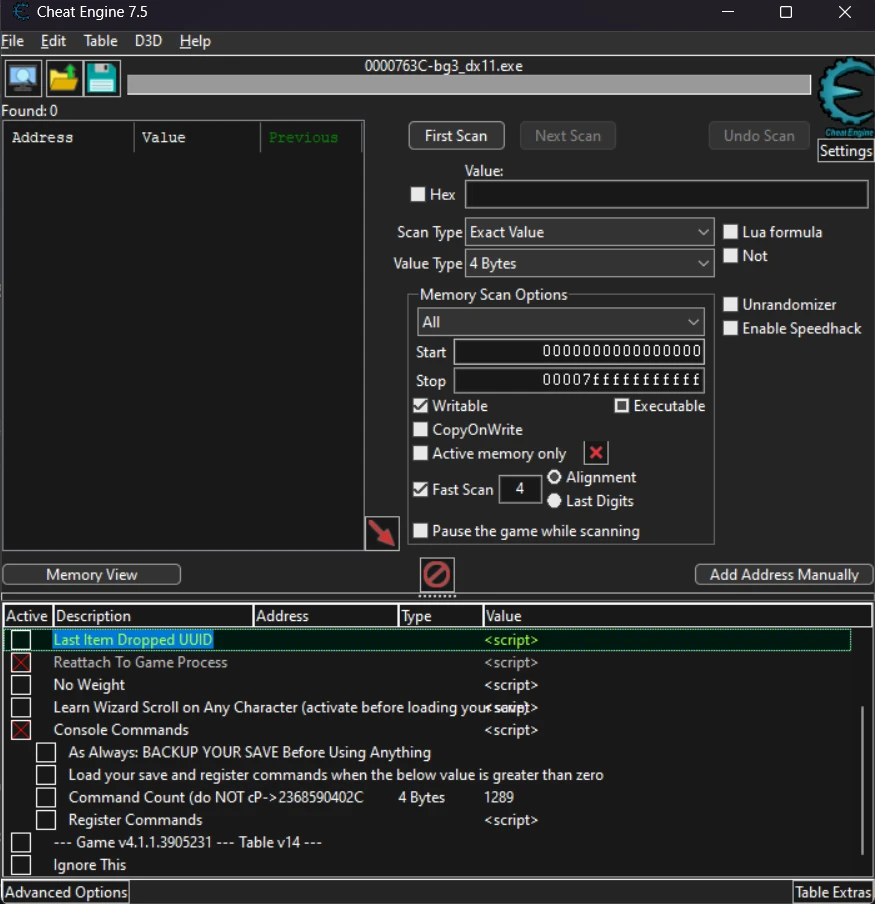Click the Cheat Engine logo icon
This screenshot has height=904, width=875.
(845, 98)
